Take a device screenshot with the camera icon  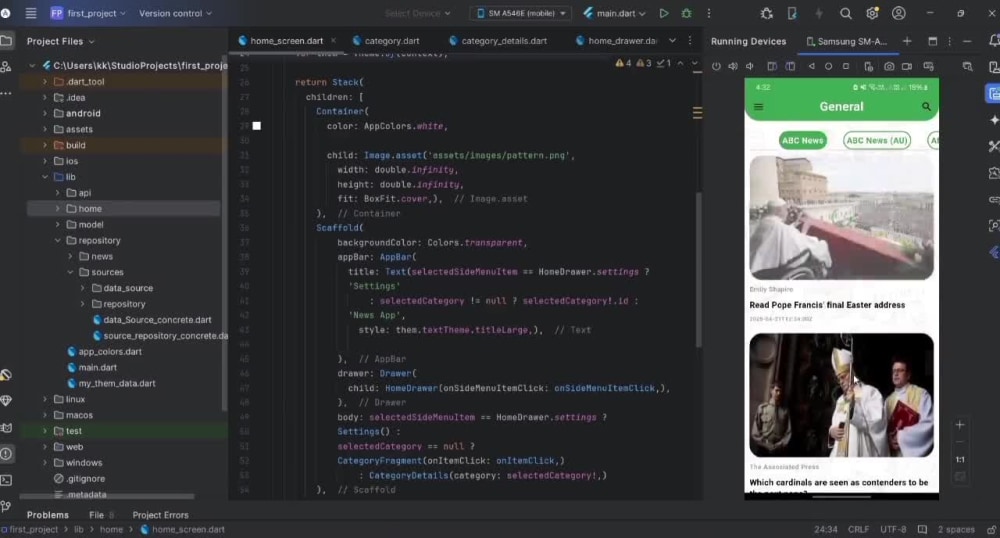pos(889,66)
